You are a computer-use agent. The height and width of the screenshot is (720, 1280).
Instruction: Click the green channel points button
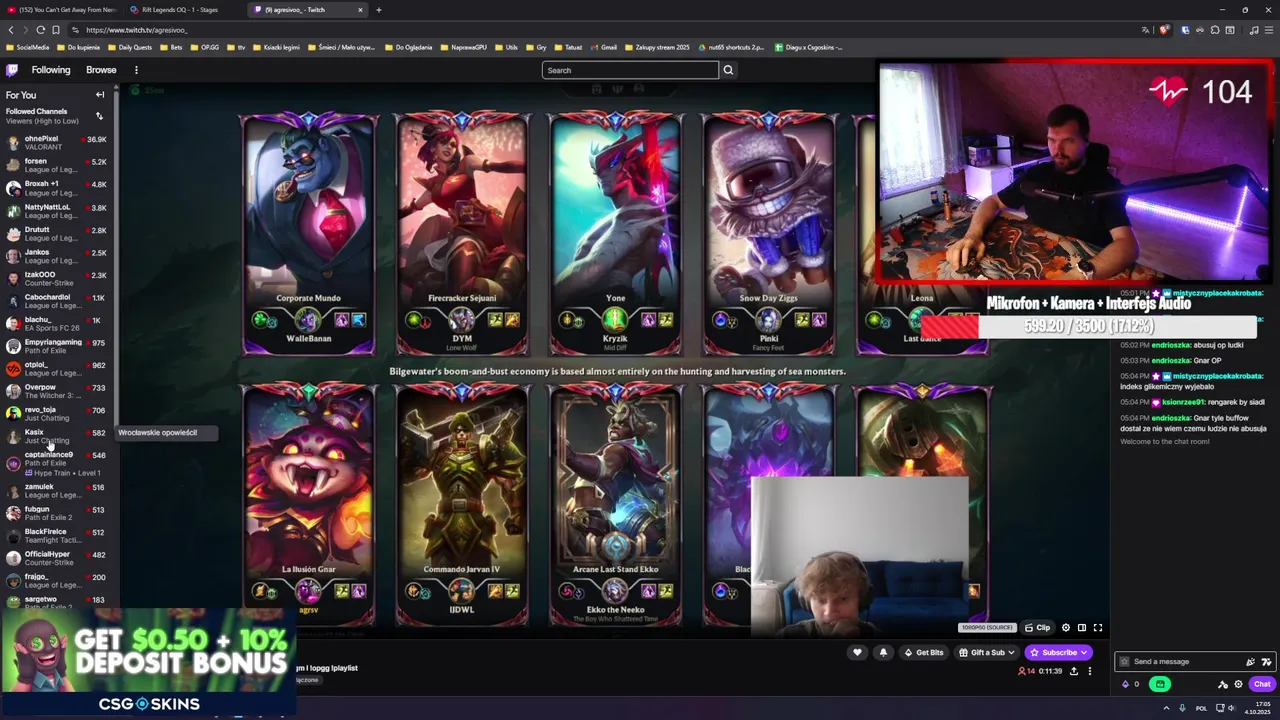1160,684
